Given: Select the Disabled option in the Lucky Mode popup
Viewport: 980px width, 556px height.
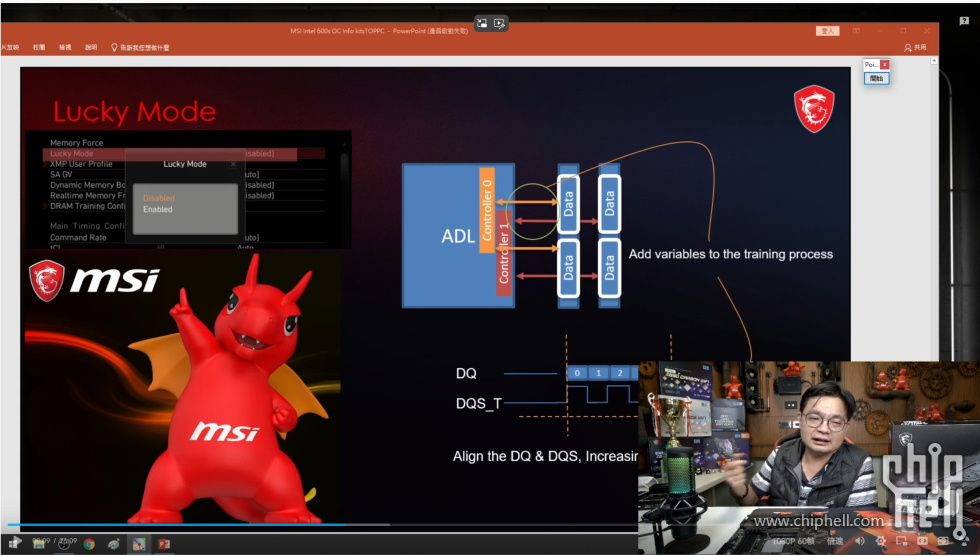Looking at the screenshot, I should 159,198.
